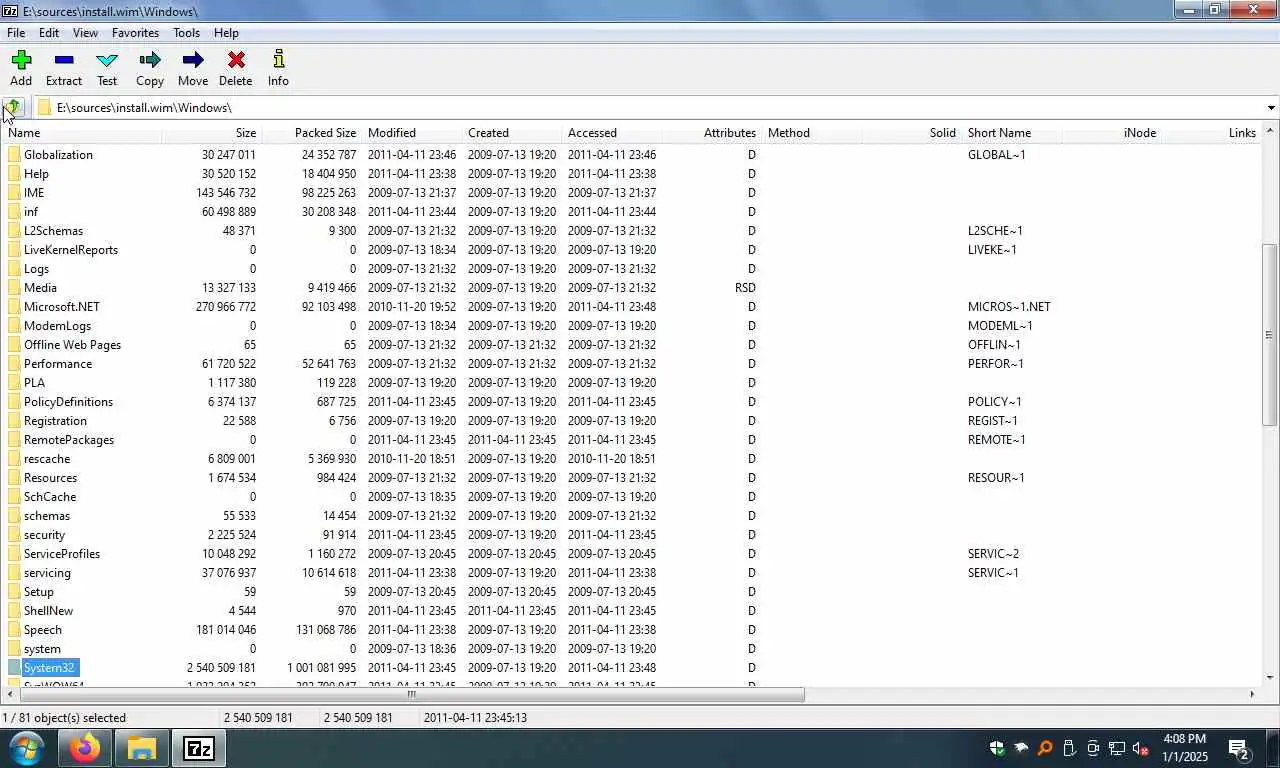Sort by Short Name column header
This screenshot has height=768, width=1280.
tap(1012, 133)
